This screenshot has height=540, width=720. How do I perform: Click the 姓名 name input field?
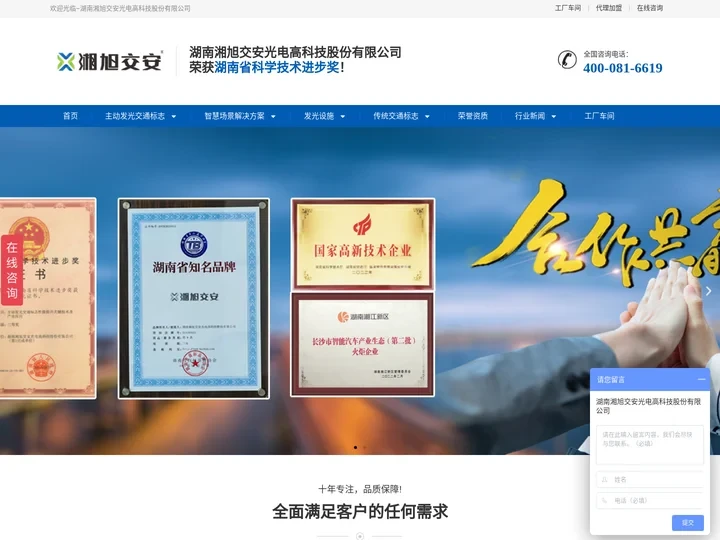coord(650,479)
